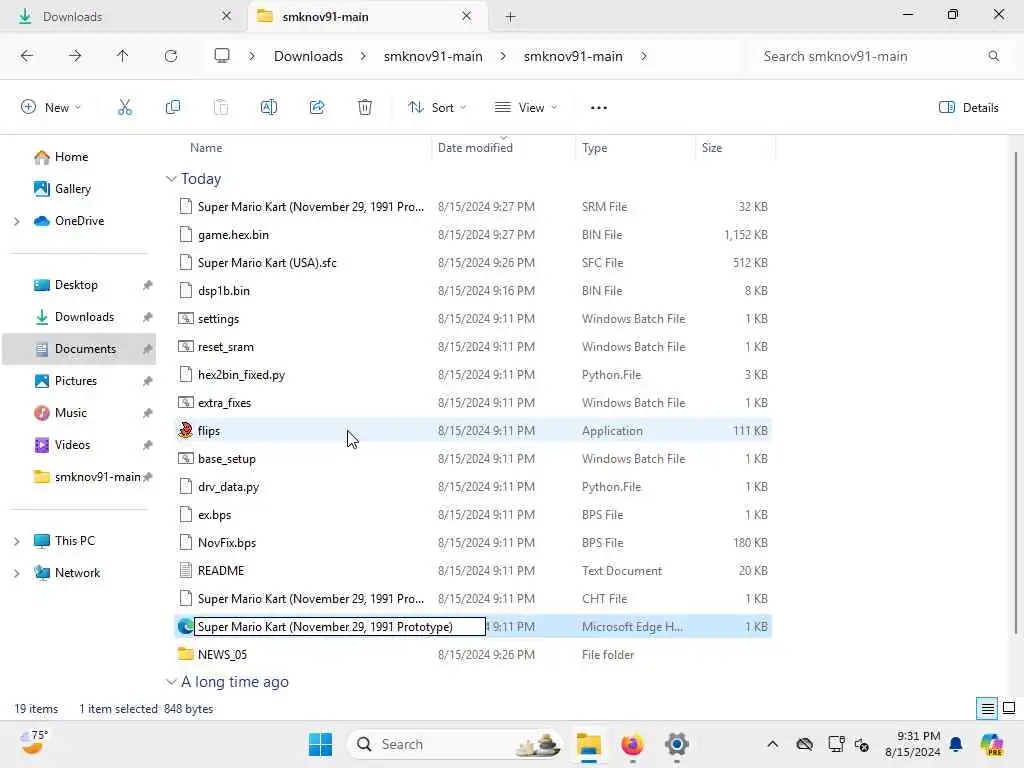
Task: Click the search magnifier icon
Action: [x=993, y=56]
